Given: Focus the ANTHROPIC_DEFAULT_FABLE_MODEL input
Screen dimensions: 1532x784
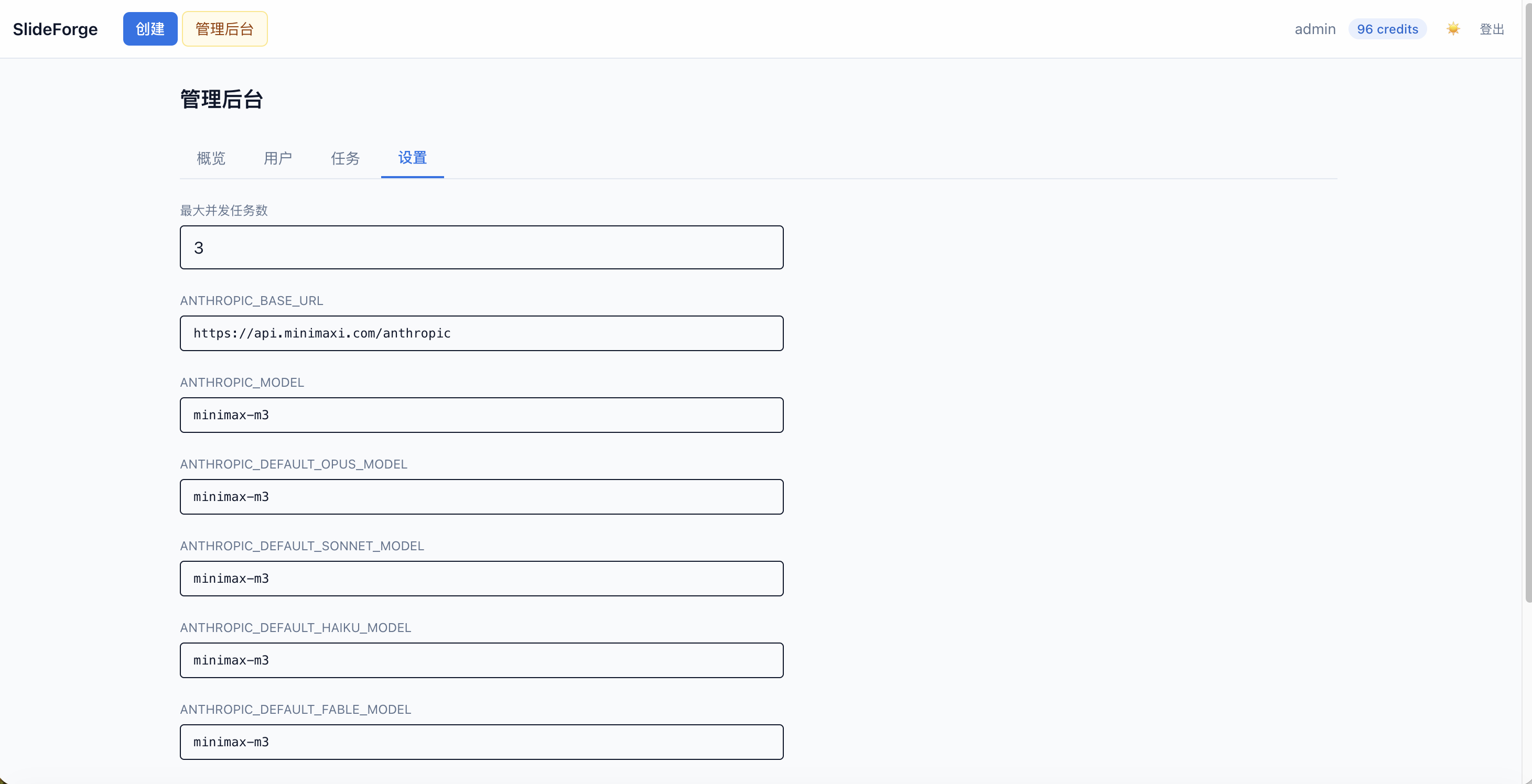Looking at the screenshot, I should 482,742.
